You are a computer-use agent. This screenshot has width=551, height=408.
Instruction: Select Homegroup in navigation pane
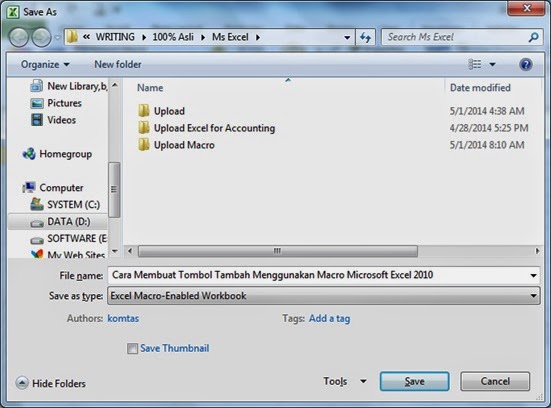tap(57, 154)
